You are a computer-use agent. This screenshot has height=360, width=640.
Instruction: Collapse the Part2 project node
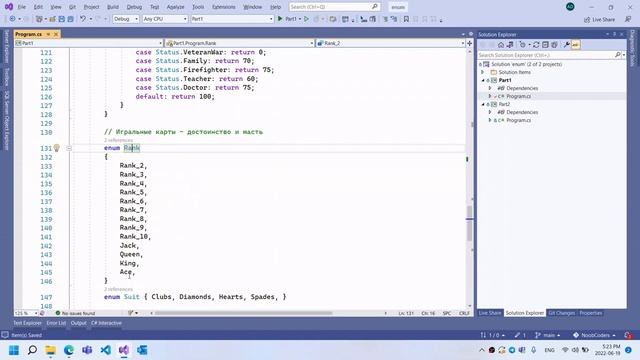point(483,104)
